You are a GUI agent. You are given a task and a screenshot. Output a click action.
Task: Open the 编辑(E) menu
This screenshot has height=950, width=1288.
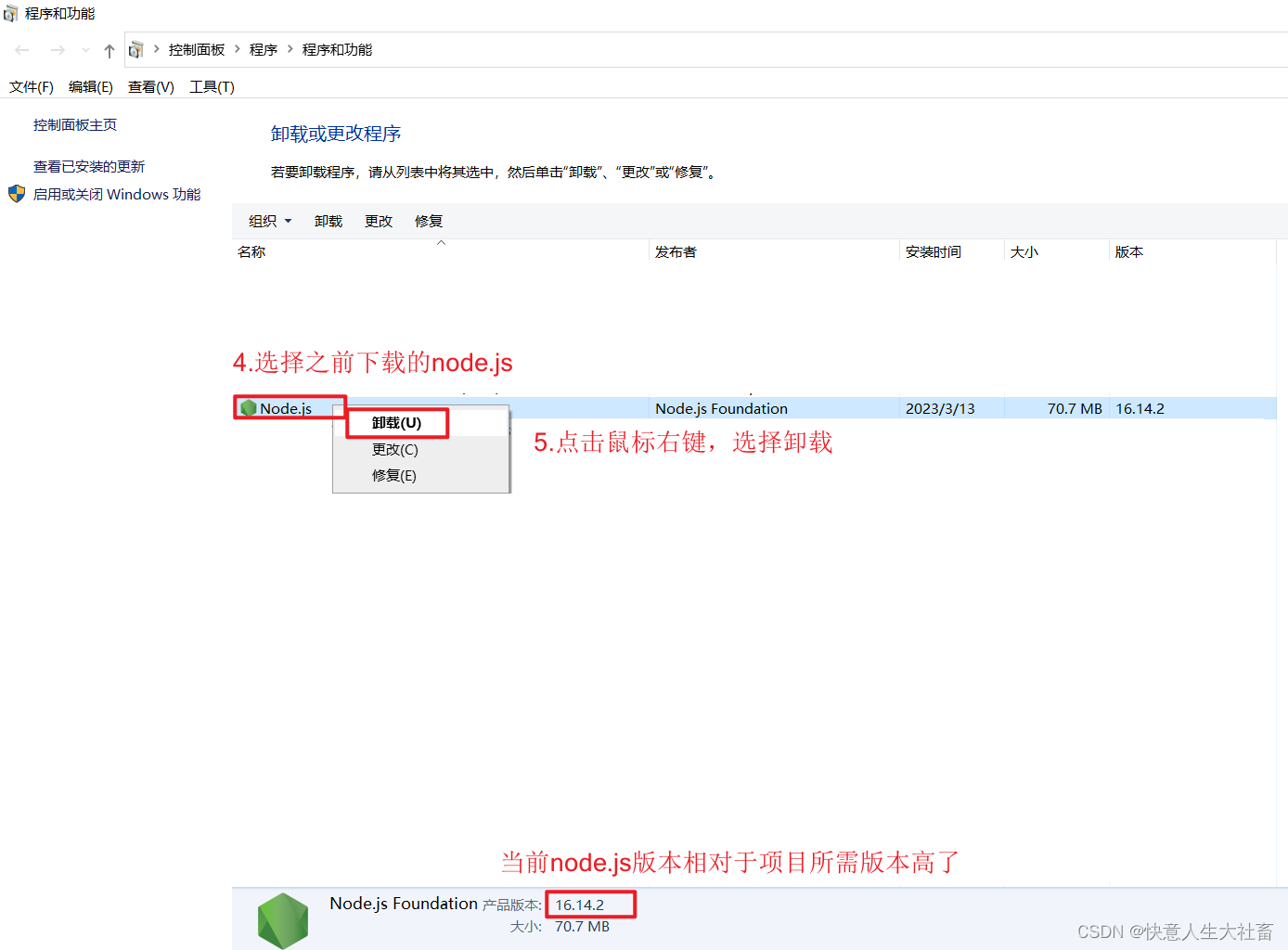click(91, 87)
